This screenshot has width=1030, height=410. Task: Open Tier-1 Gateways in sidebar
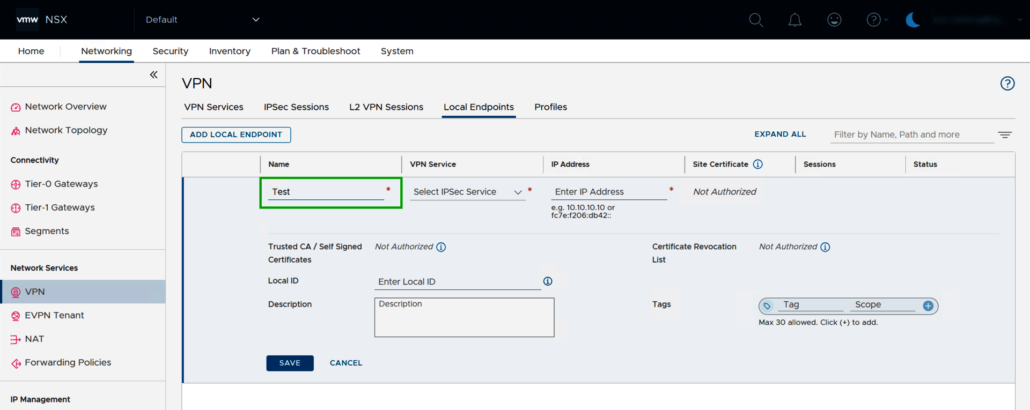(60, 208)
